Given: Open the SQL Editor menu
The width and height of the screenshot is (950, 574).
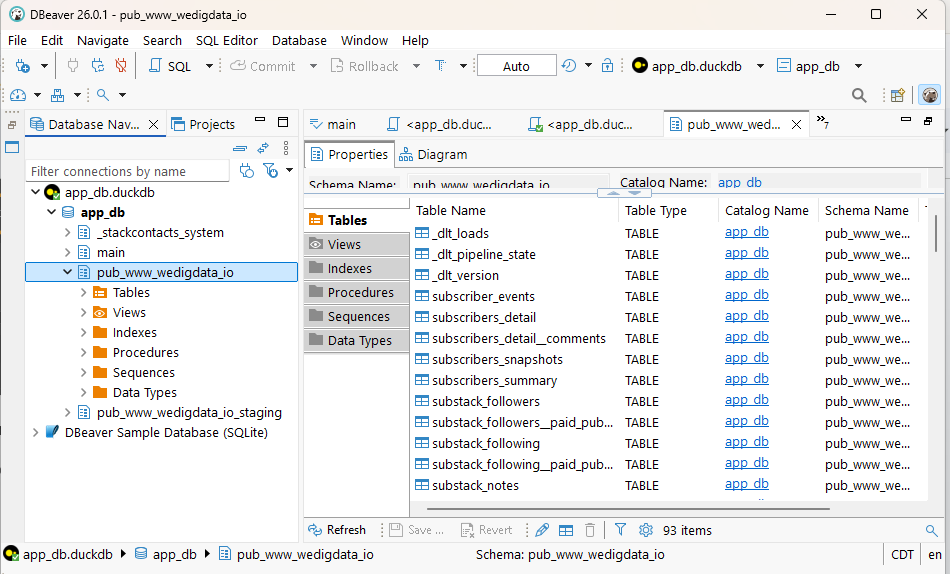Looking at the screenshot, I should pyautogui.click(x=227, y=41).
